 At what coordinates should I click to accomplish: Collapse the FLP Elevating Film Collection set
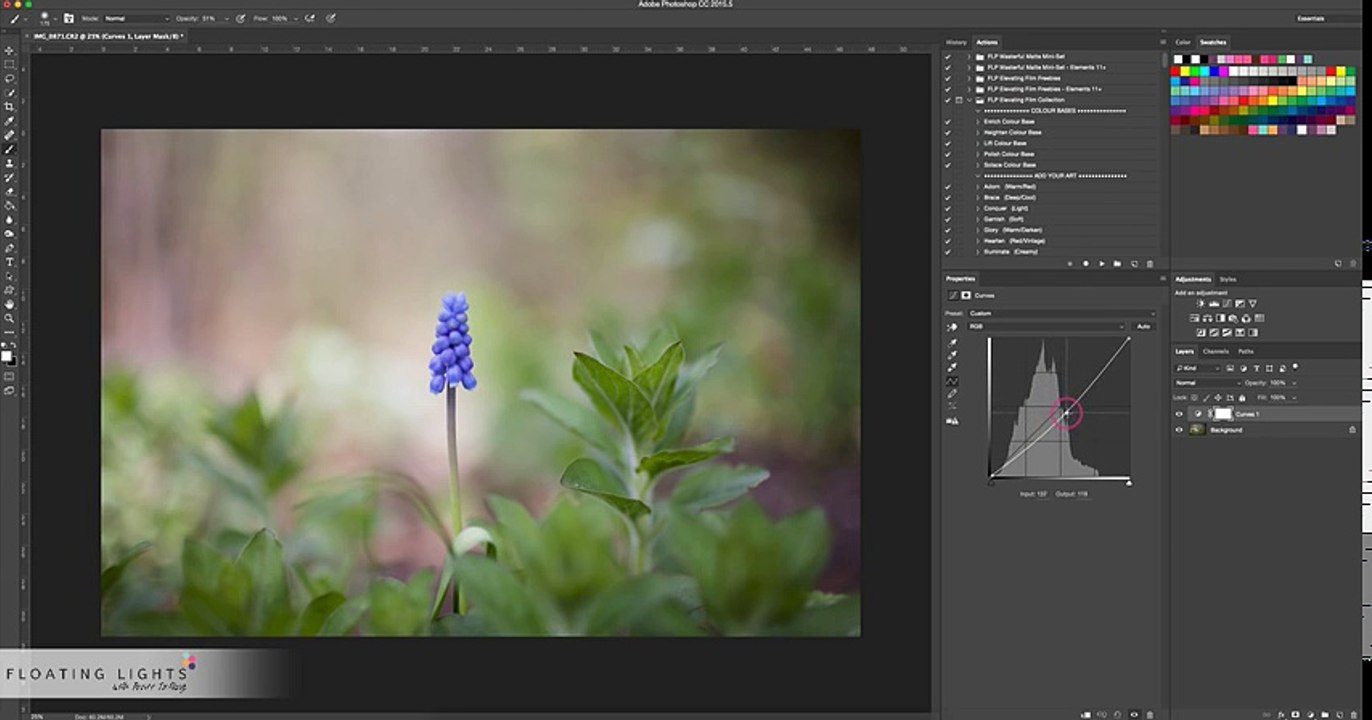pyautogui.click(x=969, y=100)
